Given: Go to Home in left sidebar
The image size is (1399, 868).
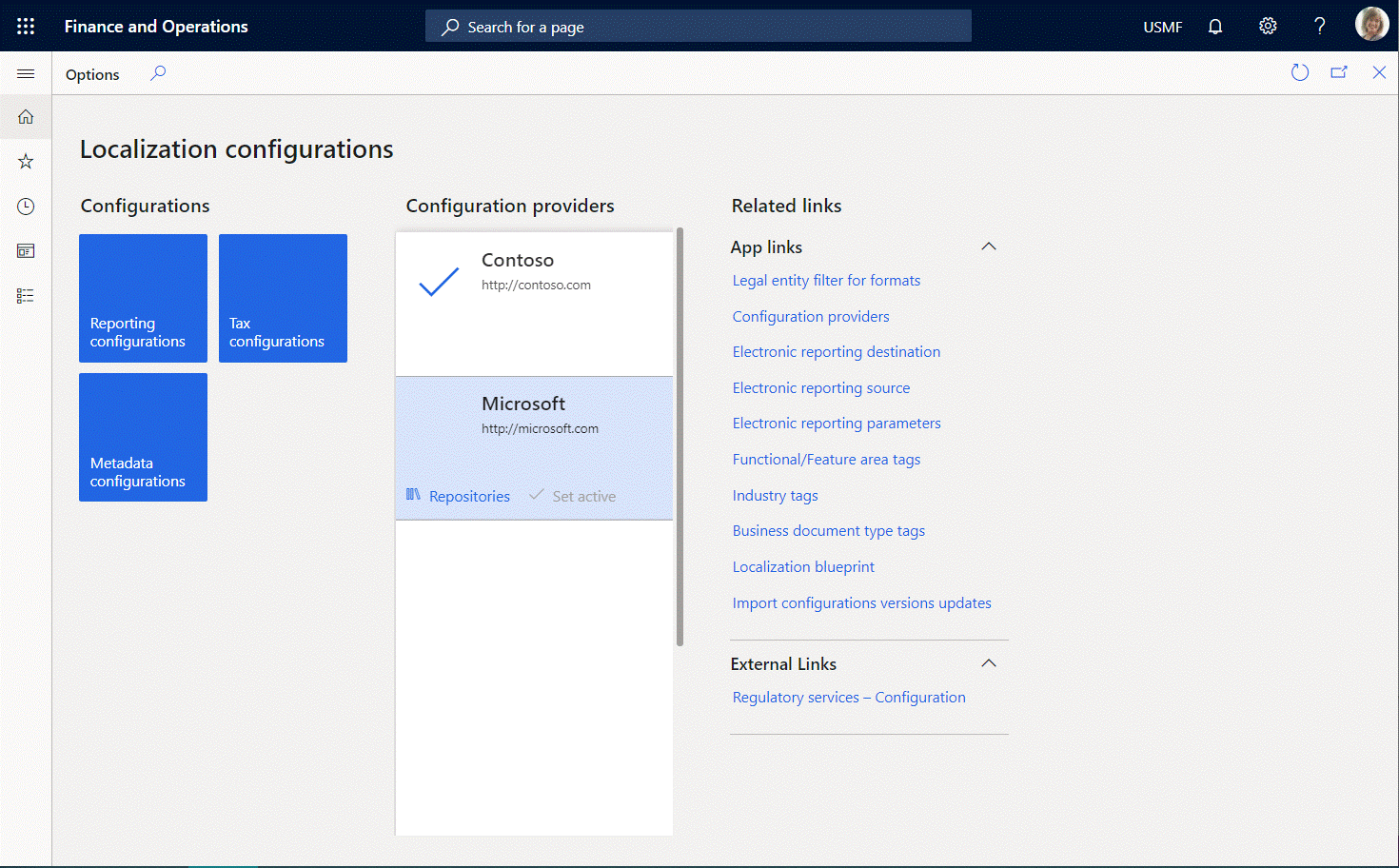Looking at the screenshot, I should (x=26, y=117).
